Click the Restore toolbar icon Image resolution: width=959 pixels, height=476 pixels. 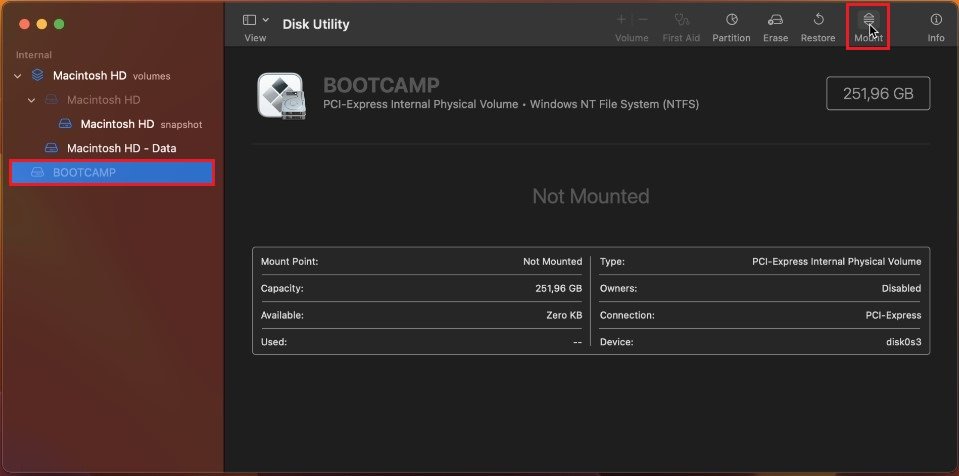(x=818, y=20)
